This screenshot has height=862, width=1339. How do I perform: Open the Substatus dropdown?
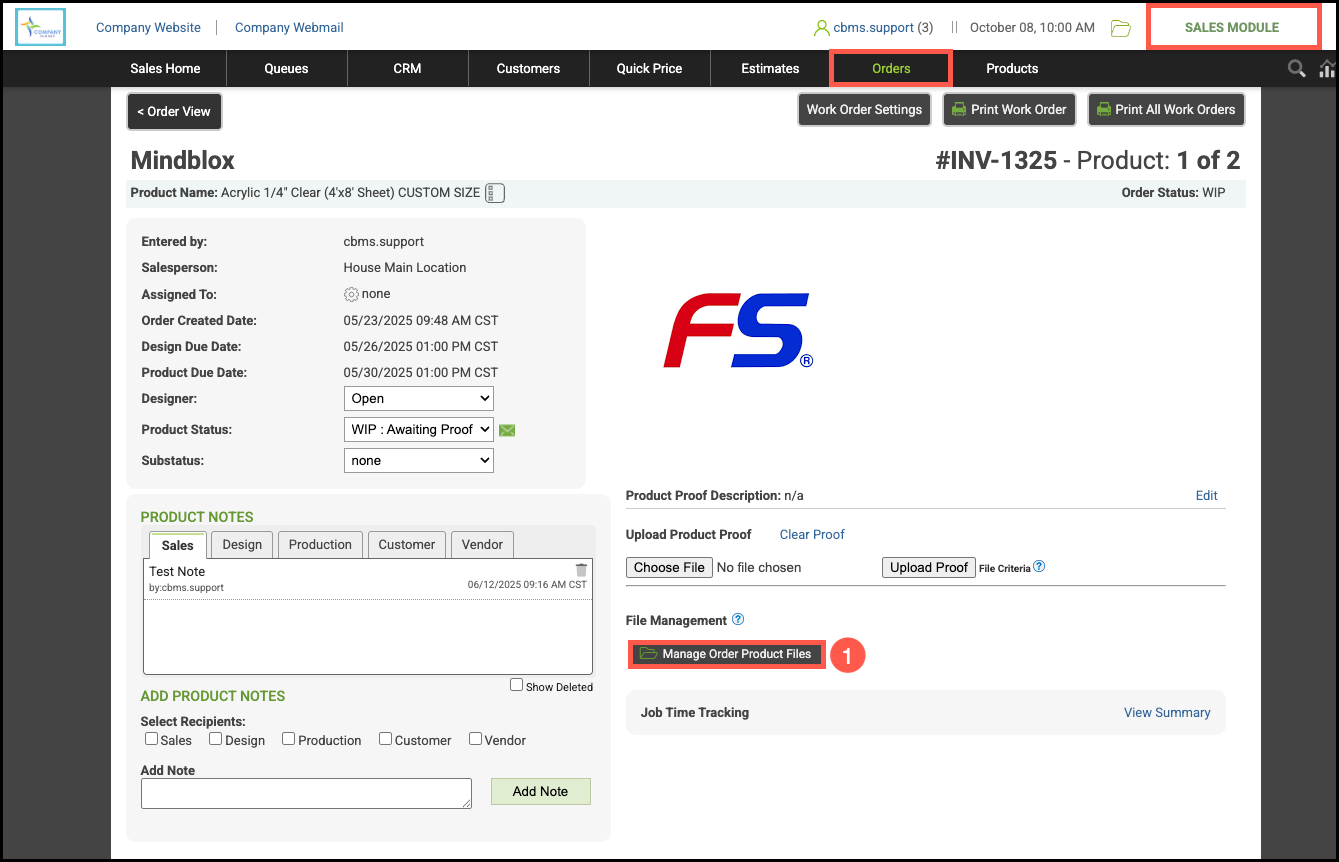pyautogui.click(x=418, y=460)
